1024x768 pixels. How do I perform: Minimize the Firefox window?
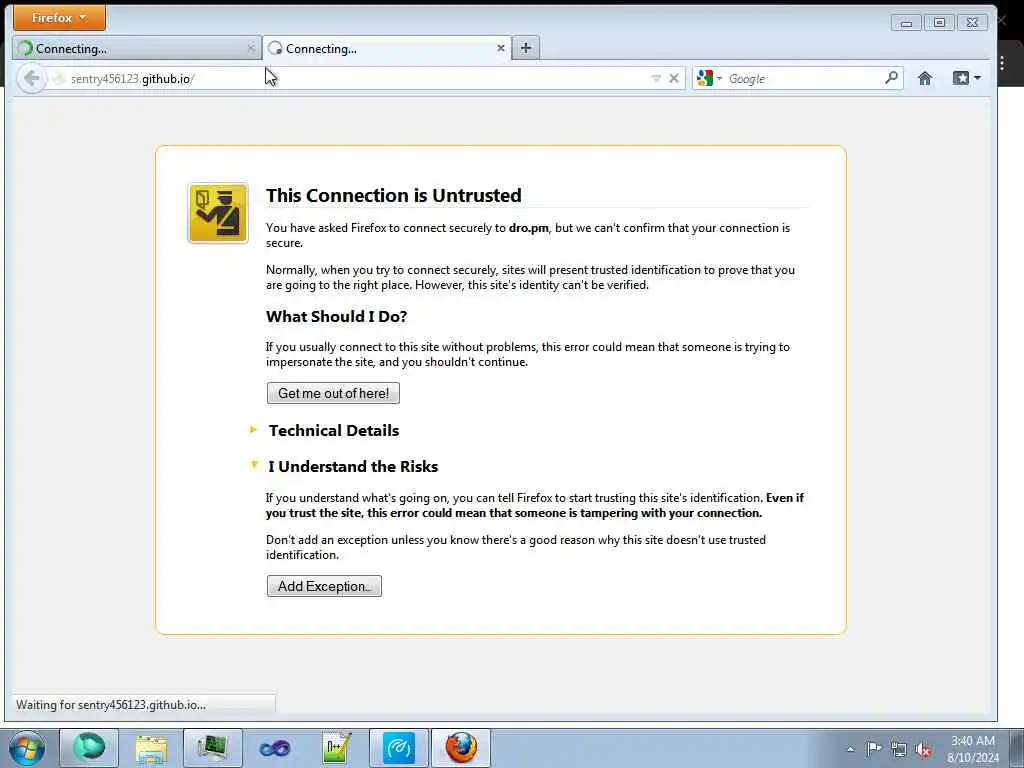[x=906, y=23]
